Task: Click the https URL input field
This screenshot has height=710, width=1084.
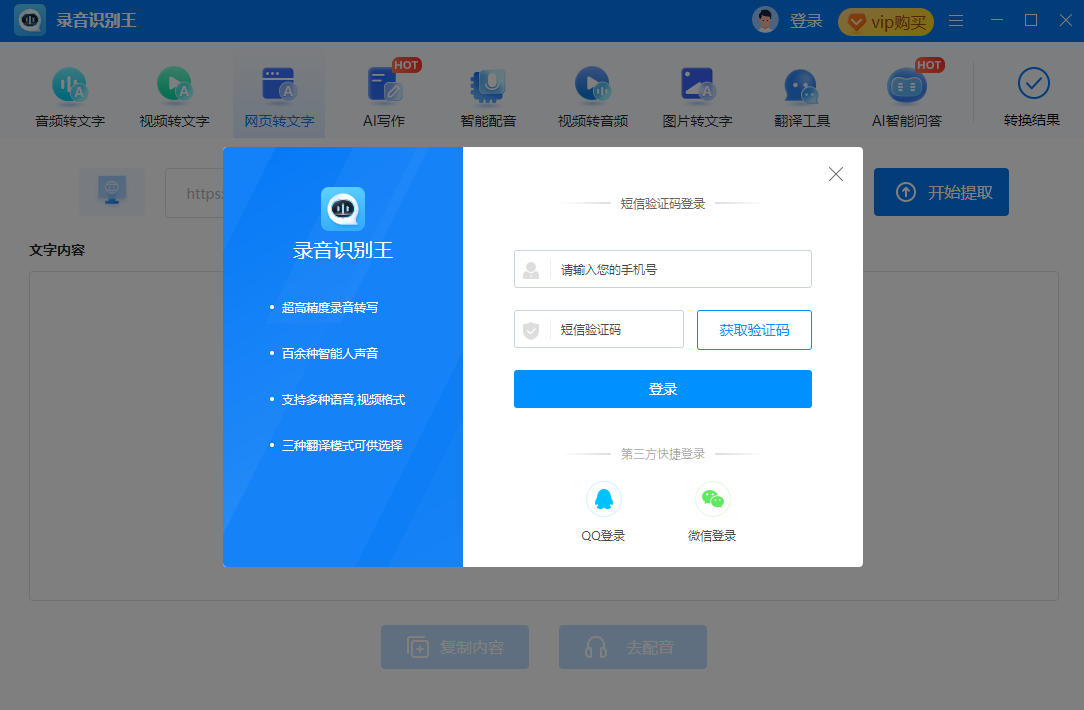Action: coord(194,193)
